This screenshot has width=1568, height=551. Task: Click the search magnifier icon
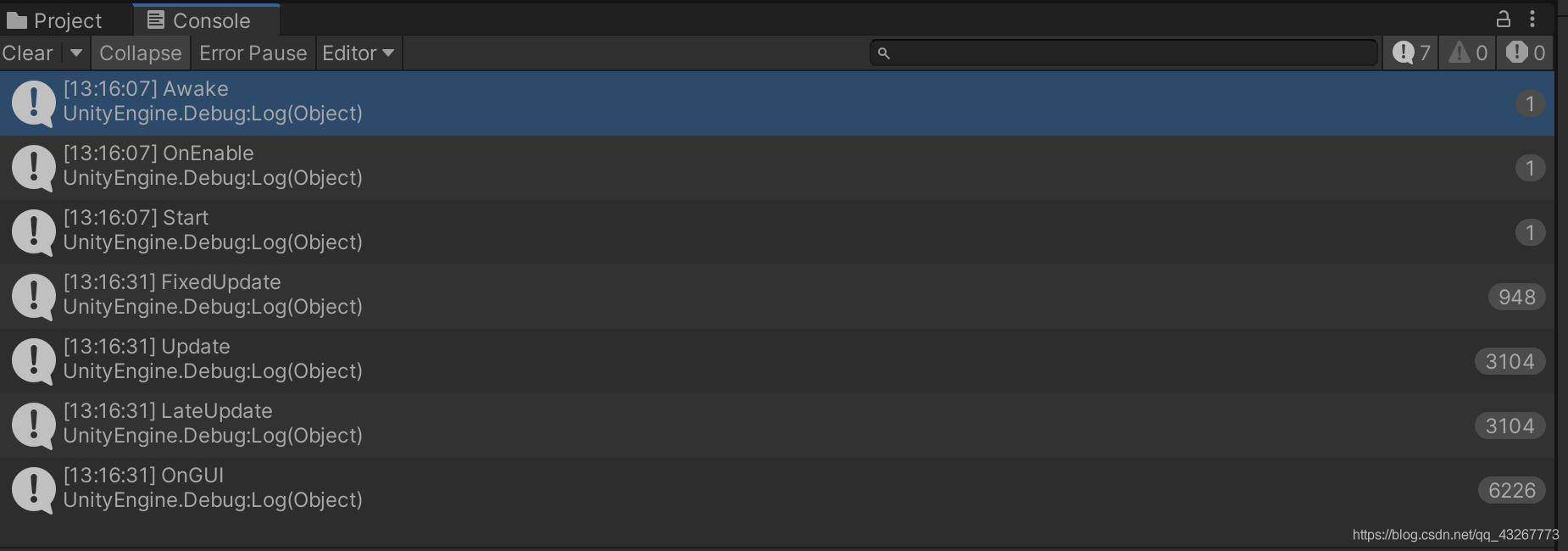[883, 53]
